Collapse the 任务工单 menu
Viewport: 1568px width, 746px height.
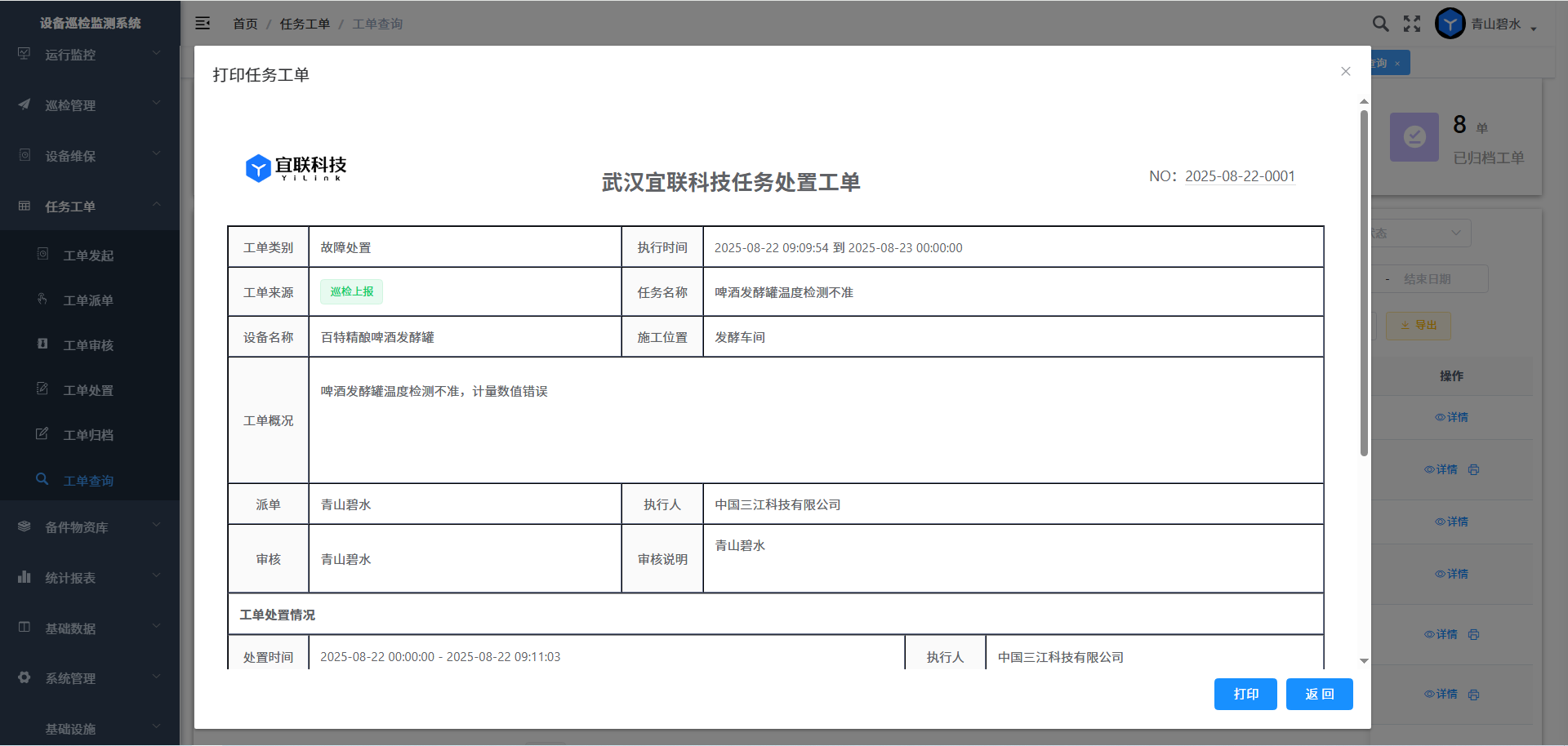[x=90, y=206]
